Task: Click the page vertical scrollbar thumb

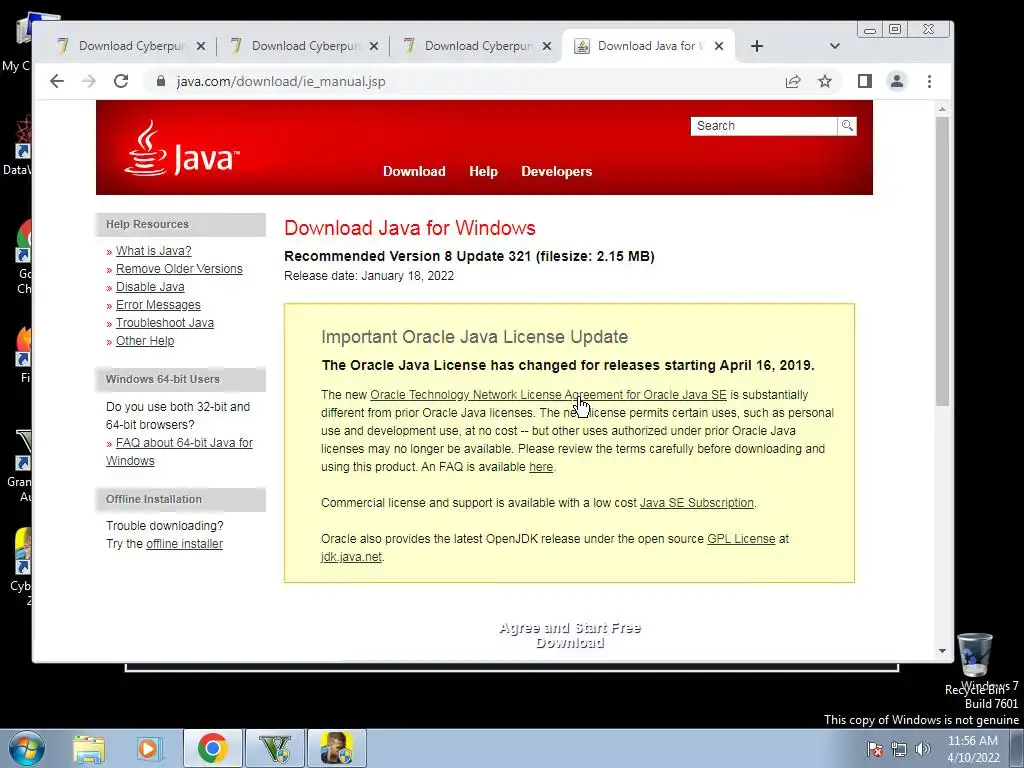Action: tap(942, 261)
